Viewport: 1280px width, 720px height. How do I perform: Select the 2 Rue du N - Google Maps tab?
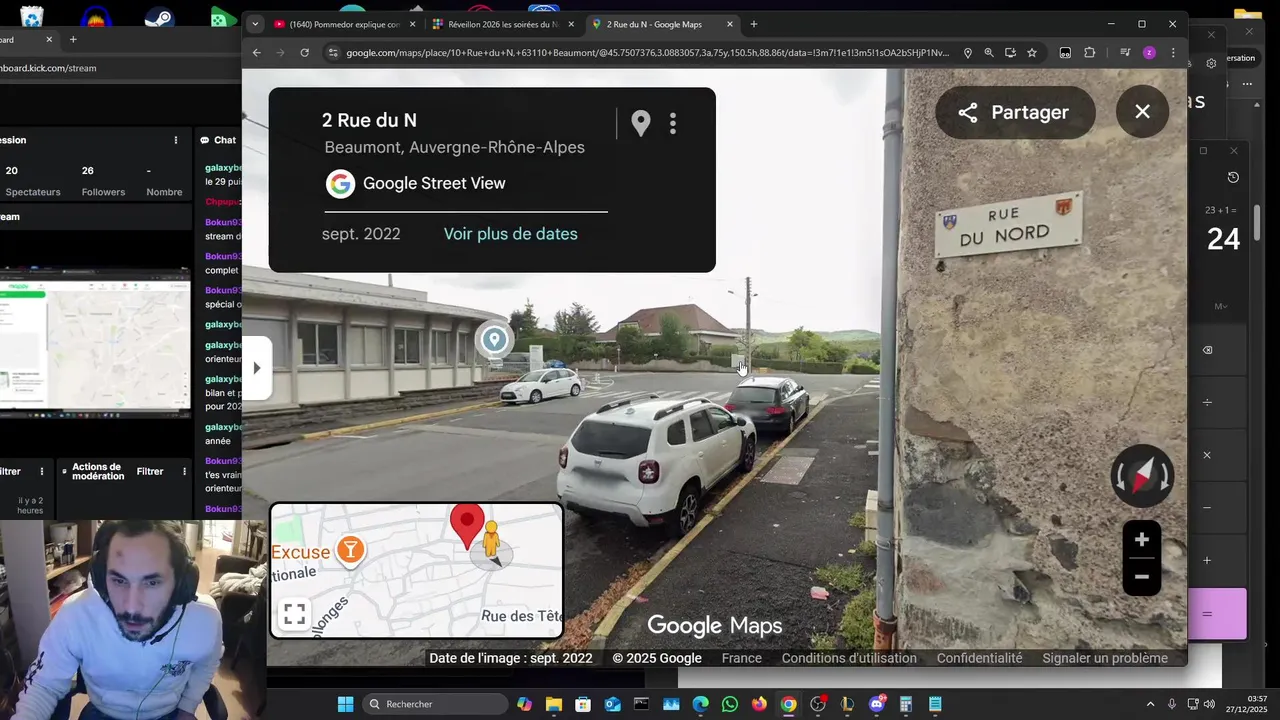click(660, 24)
